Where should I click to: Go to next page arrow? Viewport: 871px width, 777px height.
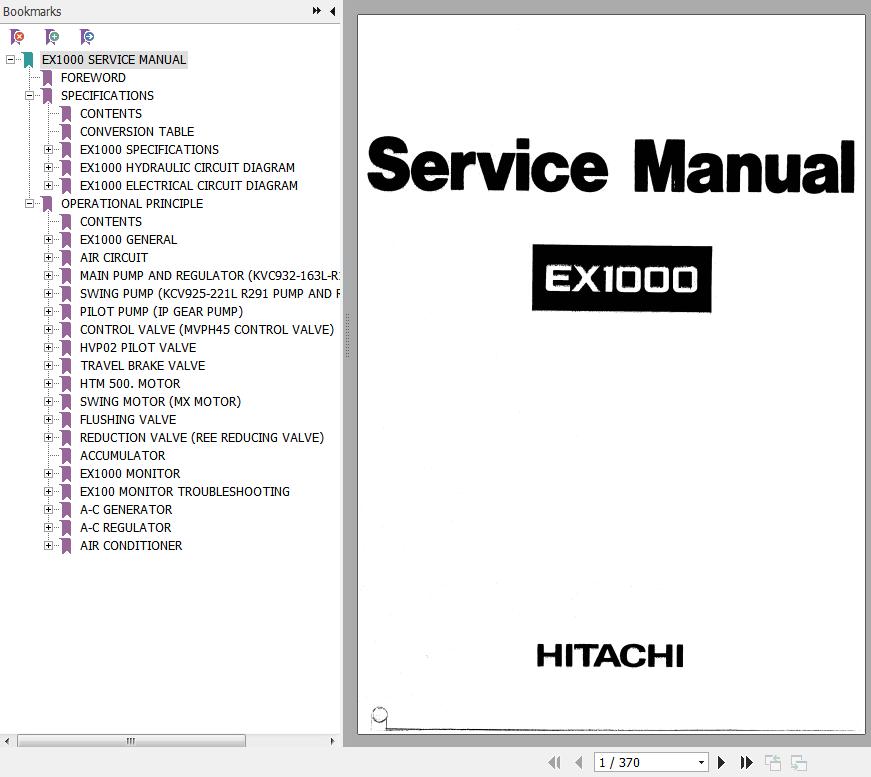(x=721, y=763)
